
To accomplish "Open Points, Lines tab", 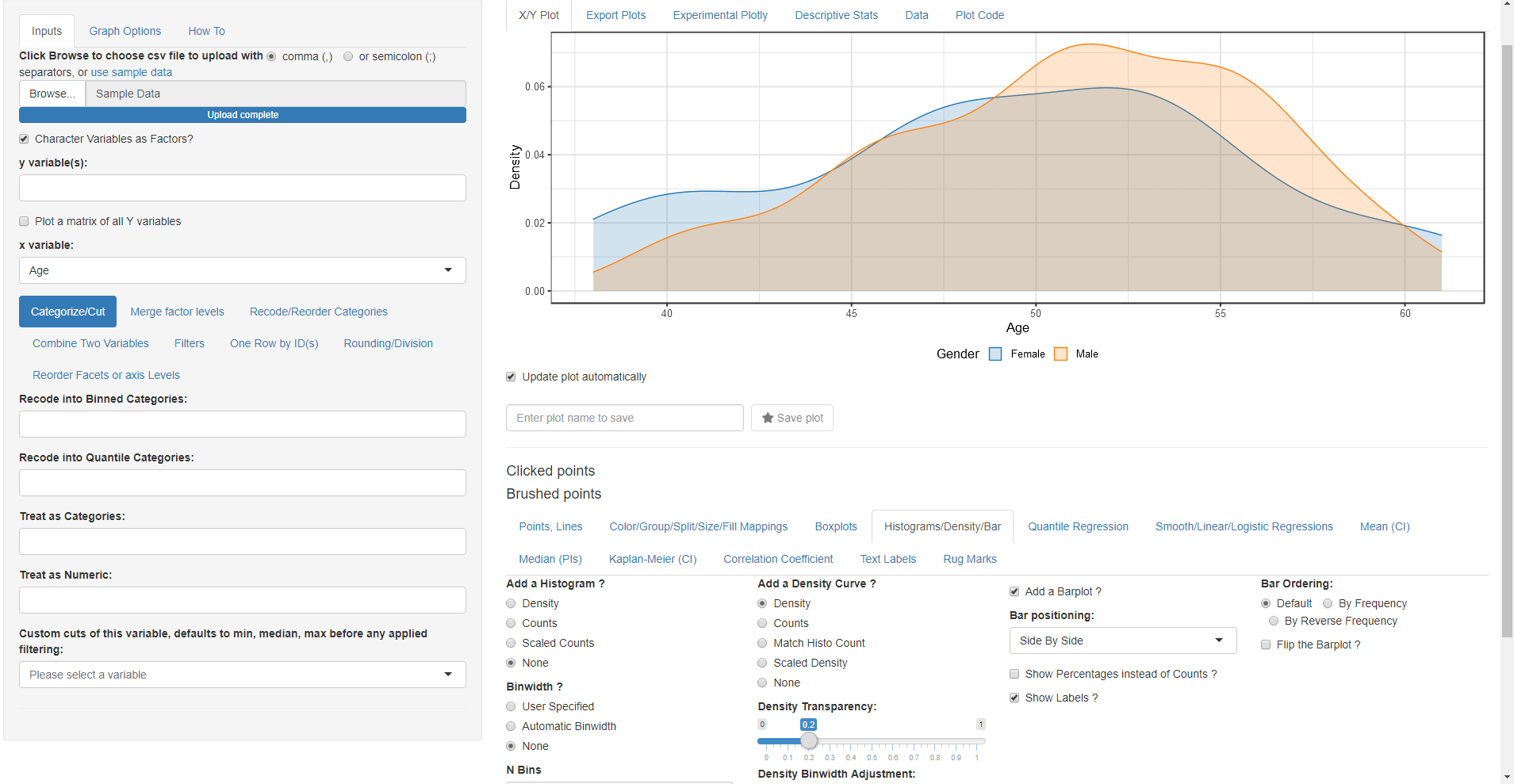I will click(x=551, y=526).
